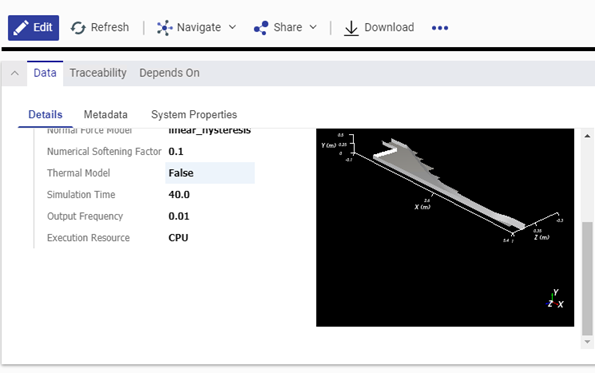Click the Simulation Time value 40.0
The image size is (595, 373).
pos(179,195)
